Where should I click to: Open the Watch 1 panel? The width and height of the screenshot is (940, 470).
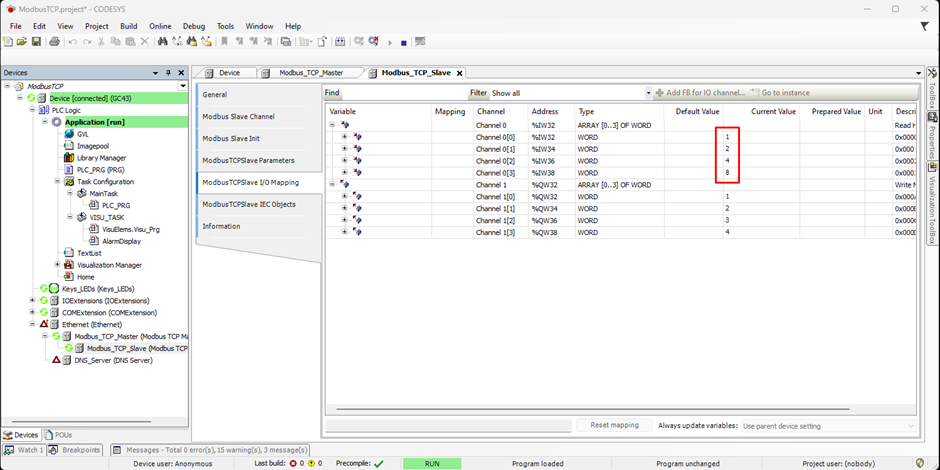(23, 450)
